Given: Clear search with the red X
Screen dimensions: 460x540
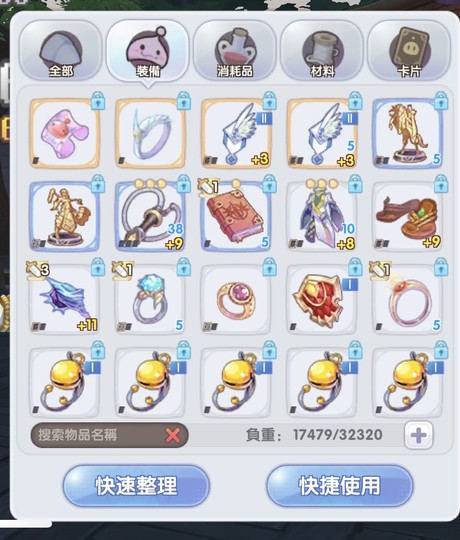Looking at the screenshot, I should pyautogui.click(x=172, y=435).
